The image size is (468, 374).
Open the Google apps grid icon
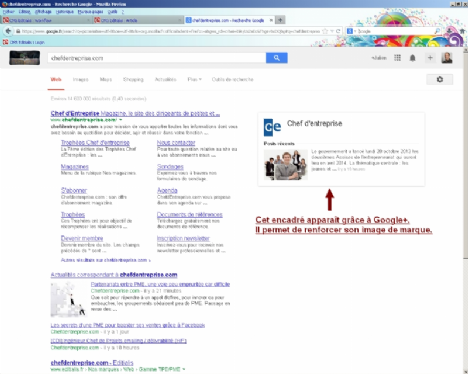397,58
